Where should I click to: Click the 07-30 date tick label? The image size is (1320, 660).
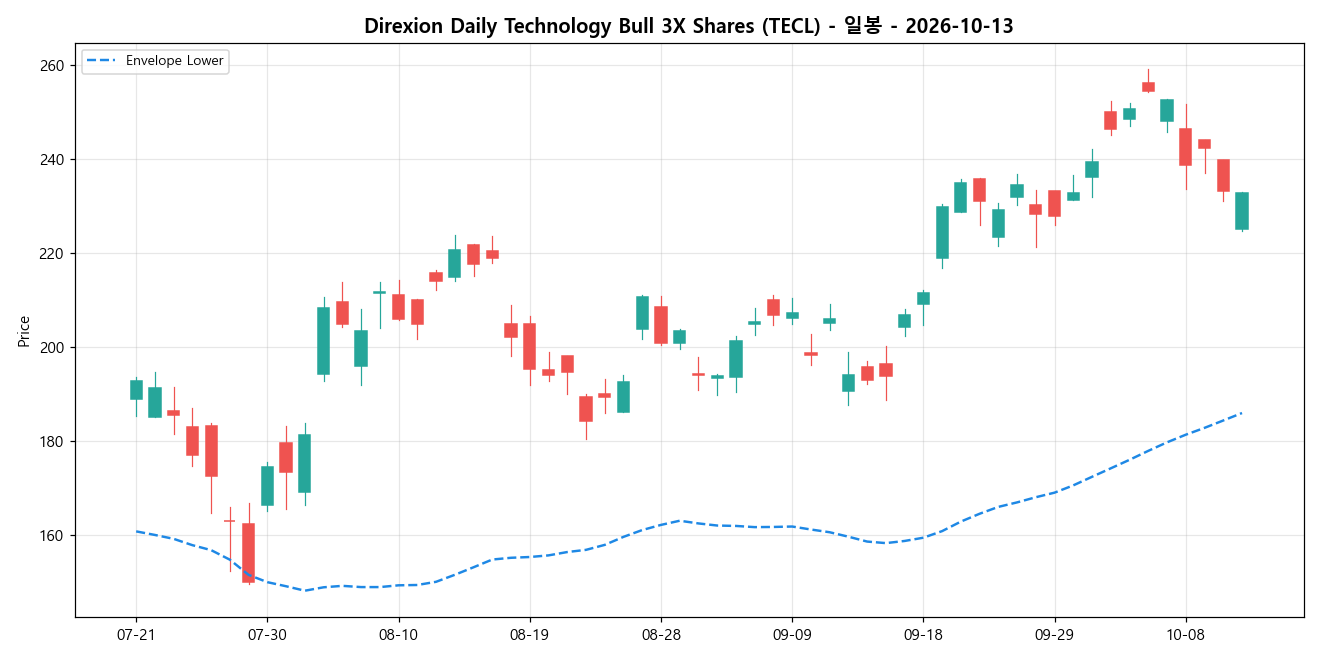click(x=267, y=635)
